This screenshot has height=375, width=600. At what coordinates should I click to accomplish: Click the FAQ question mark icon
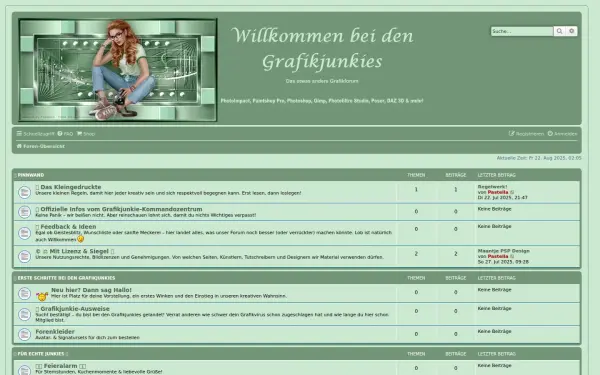click(x=60, y=134)
